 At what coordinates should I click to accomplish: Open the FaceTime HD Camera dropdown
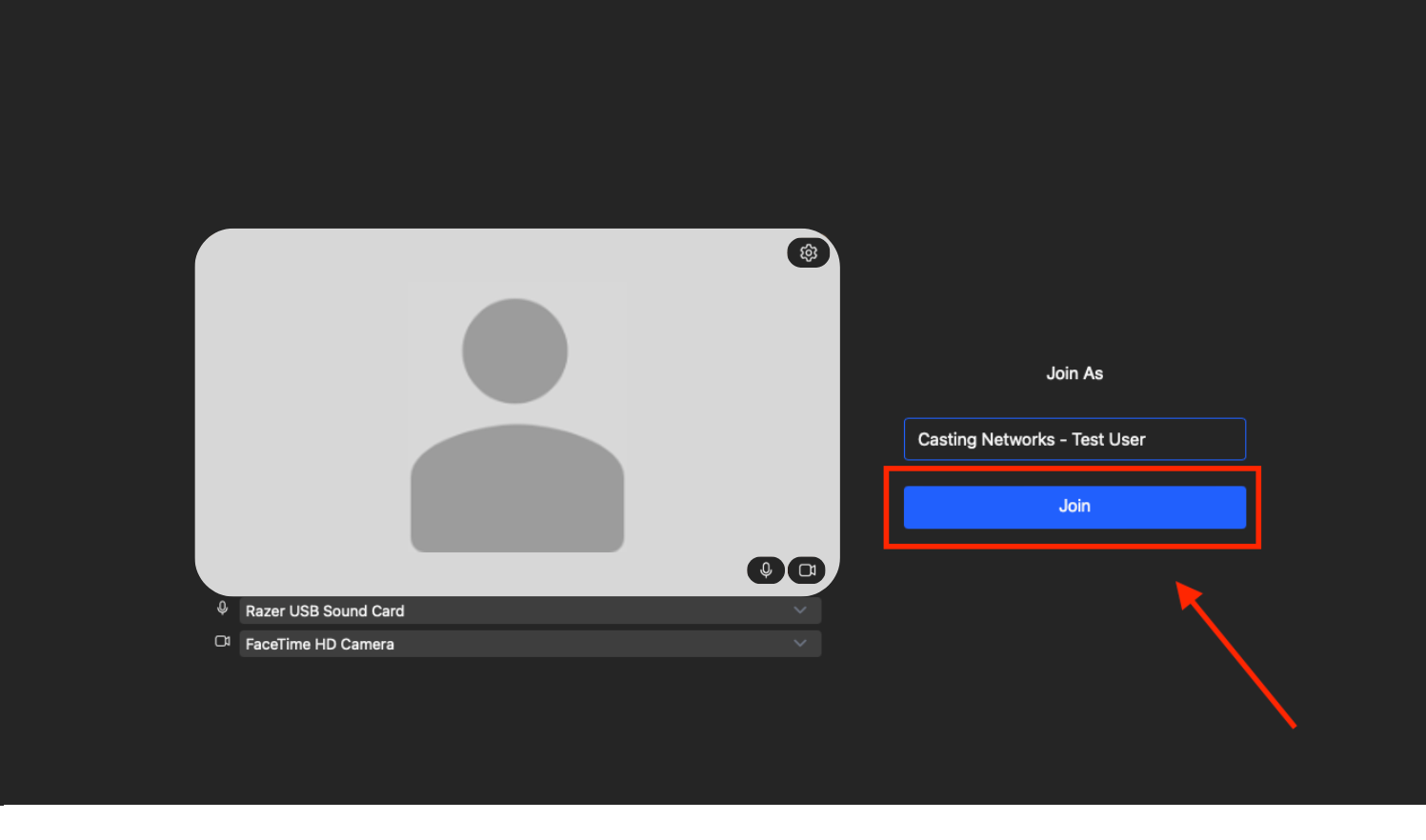coord(529,645)
